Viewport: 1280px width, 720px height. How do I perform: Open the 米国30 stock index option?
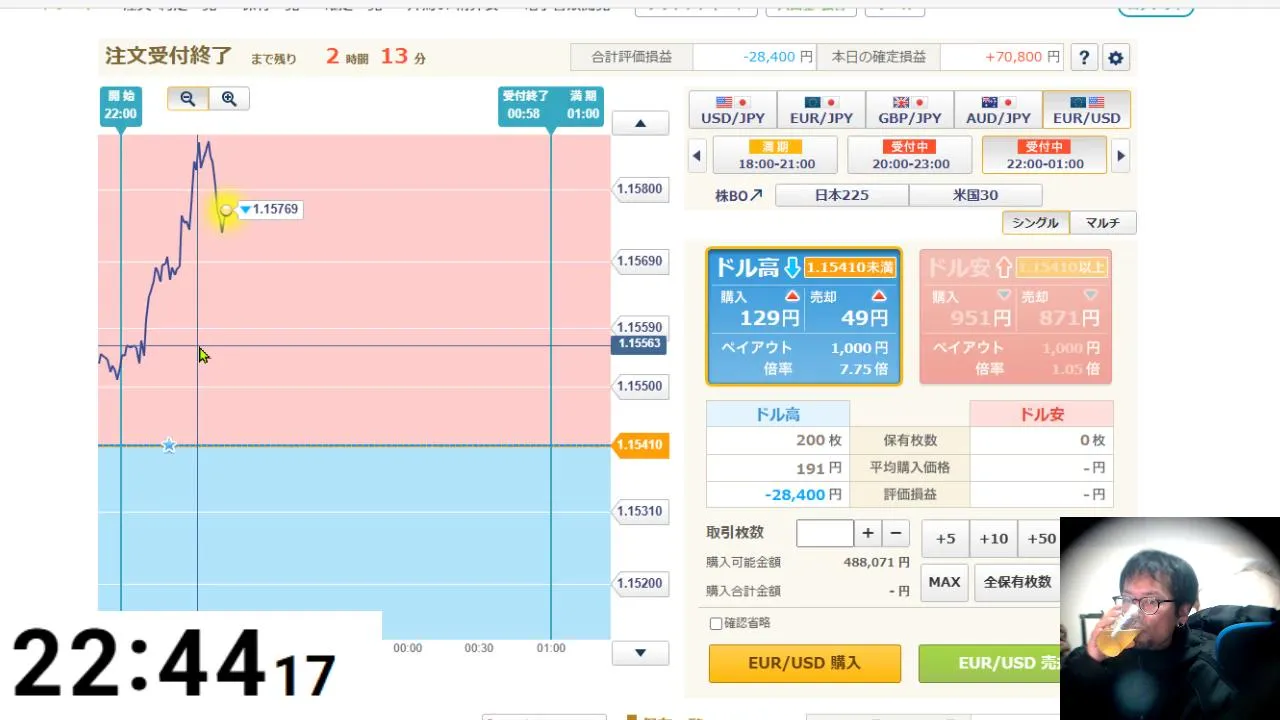(x=975, y=195)
